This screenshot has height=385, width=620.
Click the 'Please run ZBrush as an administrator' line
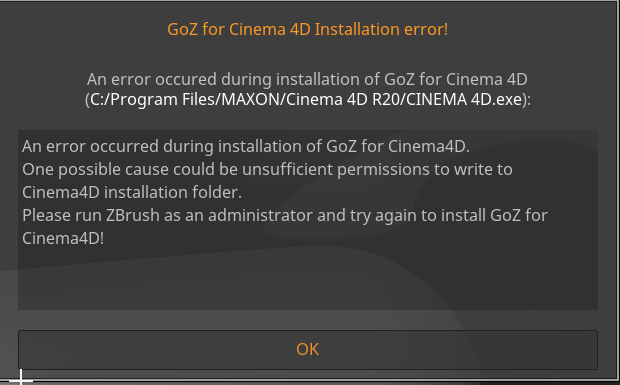point(285,215)
